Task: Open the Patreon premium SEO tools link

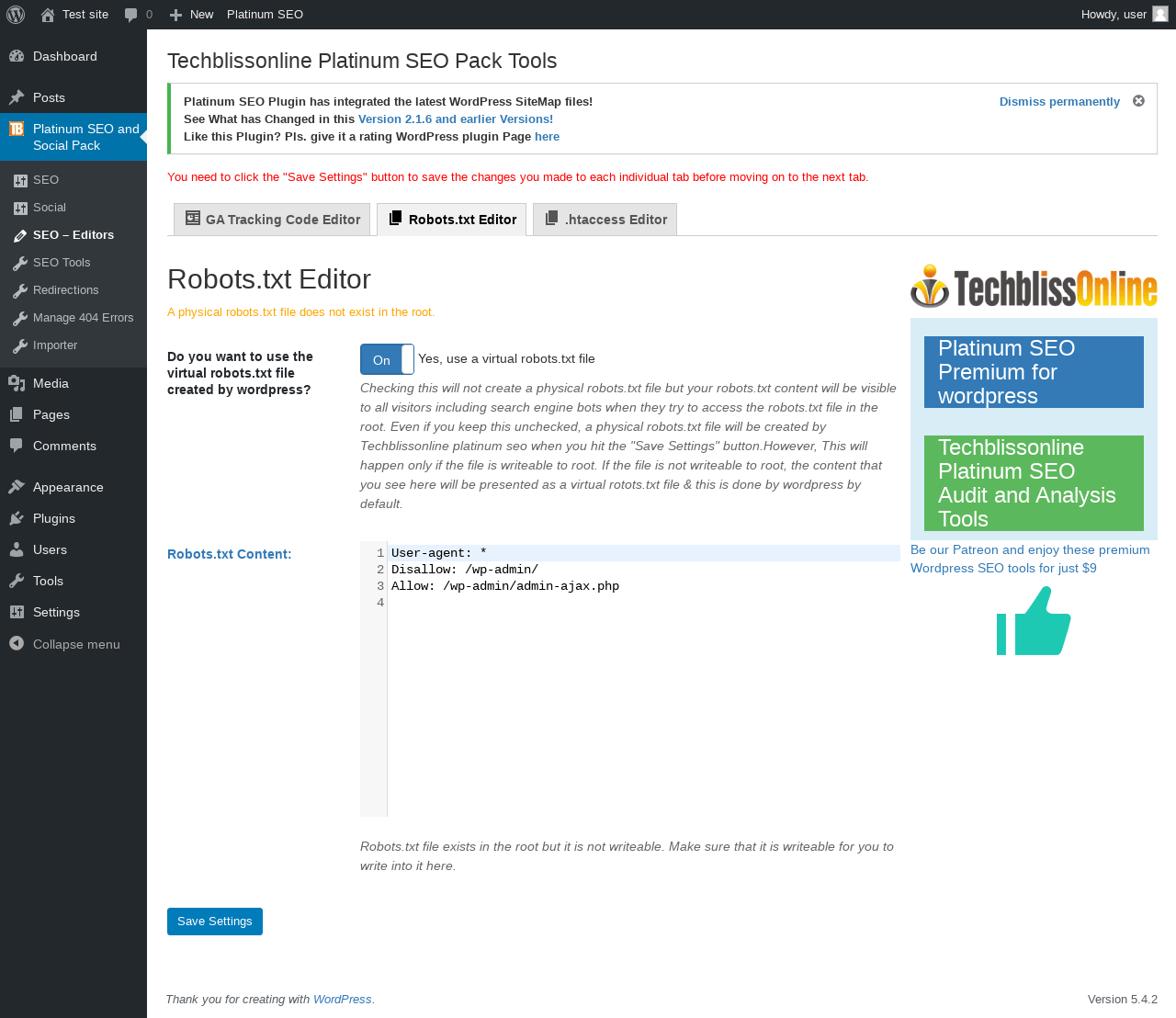Action: click(x=1030, y=559)
